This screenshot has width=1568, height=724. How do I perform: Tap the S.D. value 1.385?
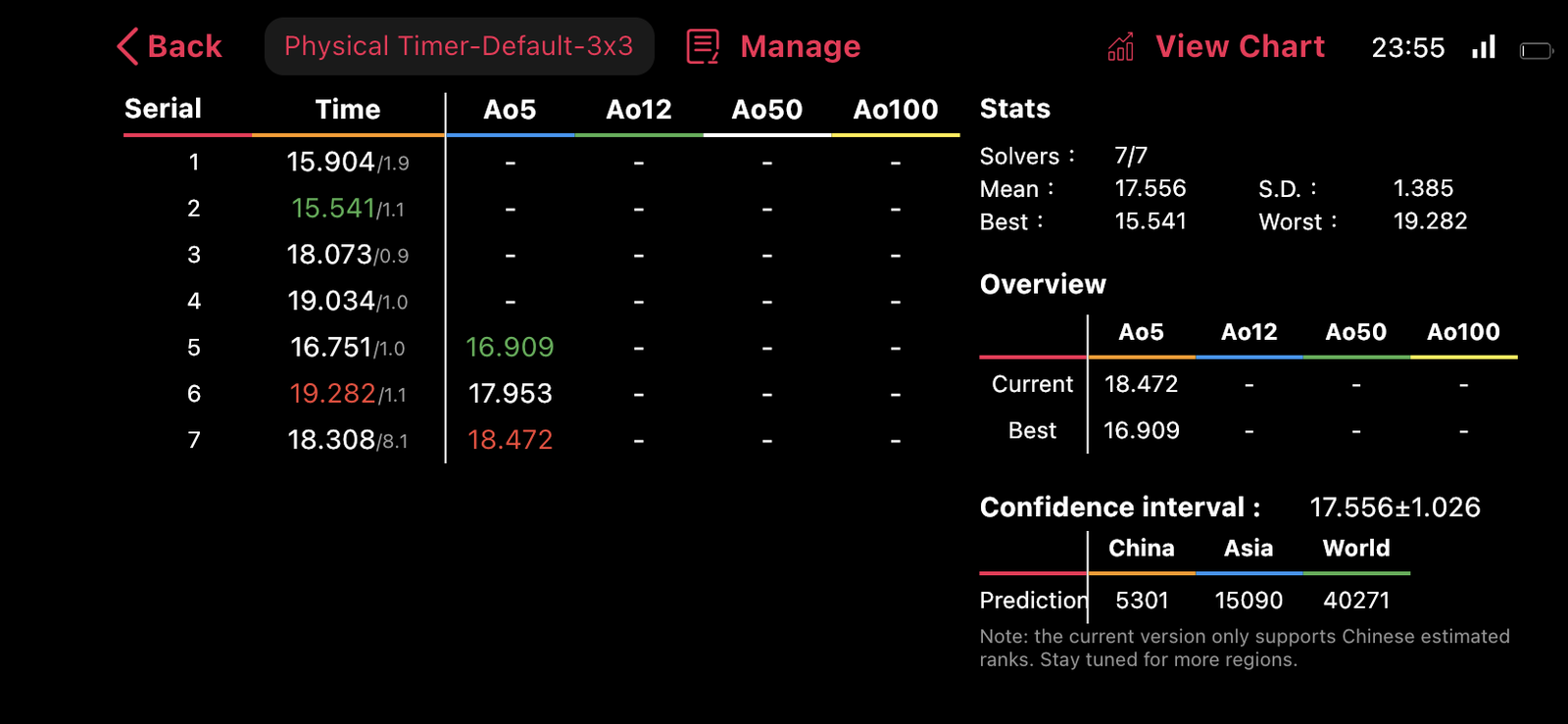tap(1424, 188)
